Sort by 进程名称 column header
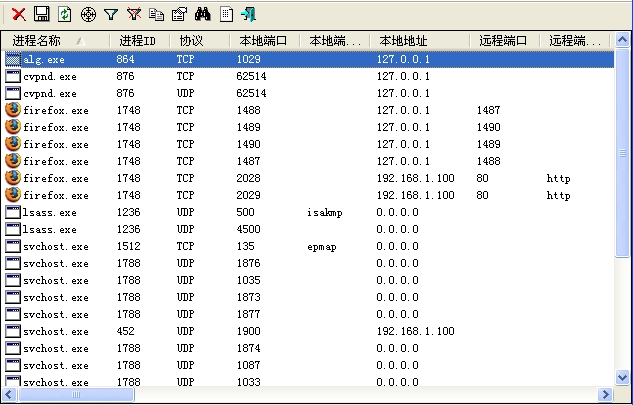 click(56, 41)
